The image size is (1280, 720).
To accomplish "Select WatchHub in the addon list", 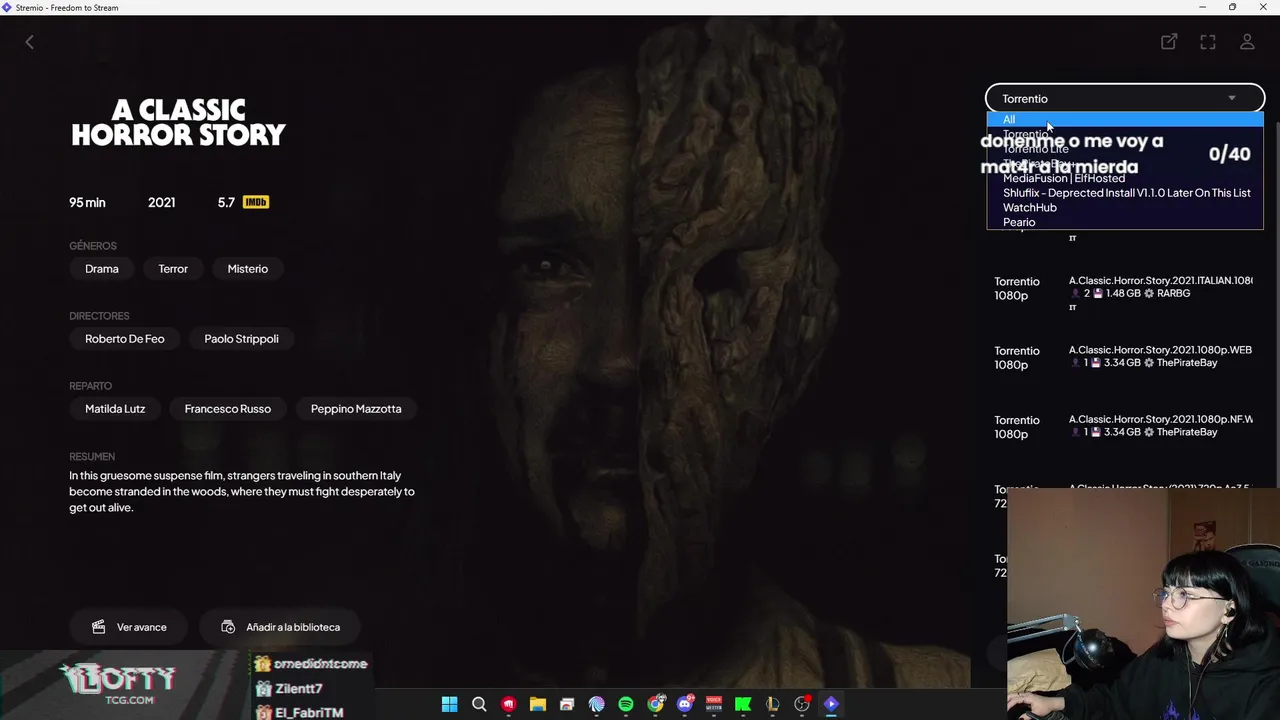I will click(1125, 208).
